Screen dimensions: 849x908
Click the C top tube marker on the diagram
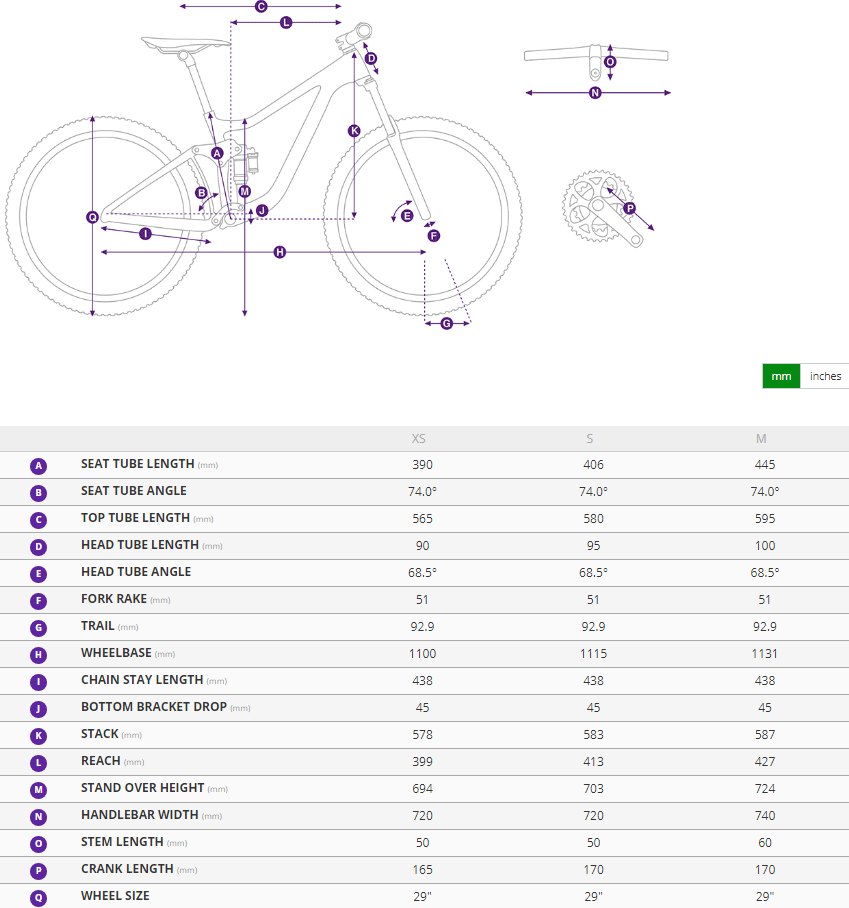coord(261,6)
